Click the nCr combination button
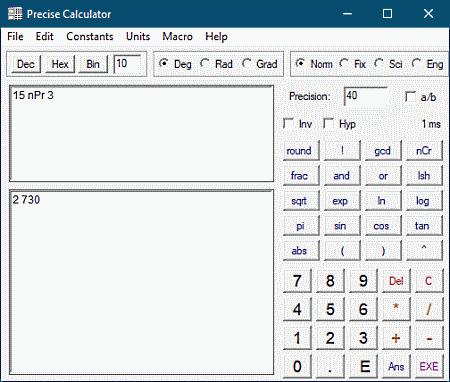This screenshot has height=382, width=450. (424, 151)
